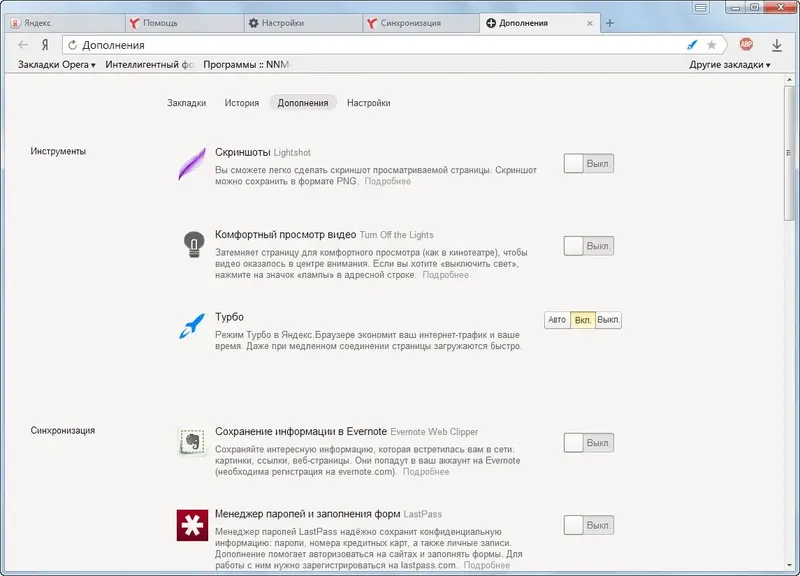800x576 pixels.
Task: Click the Менеджер паролей и заполнения форм title
Action: (307, 514)
